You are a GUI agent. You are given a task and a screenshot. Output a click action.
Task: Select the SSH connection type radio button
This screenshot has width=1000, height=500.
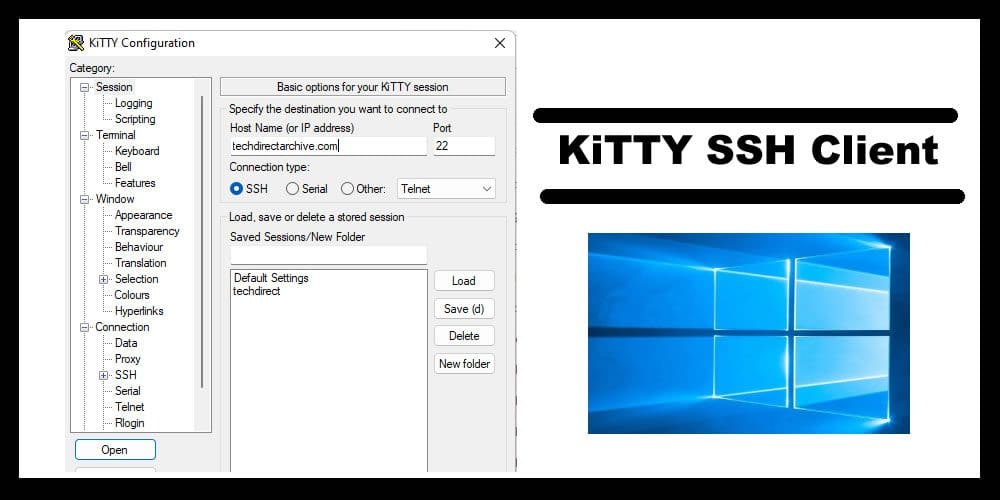coord(237,188)
